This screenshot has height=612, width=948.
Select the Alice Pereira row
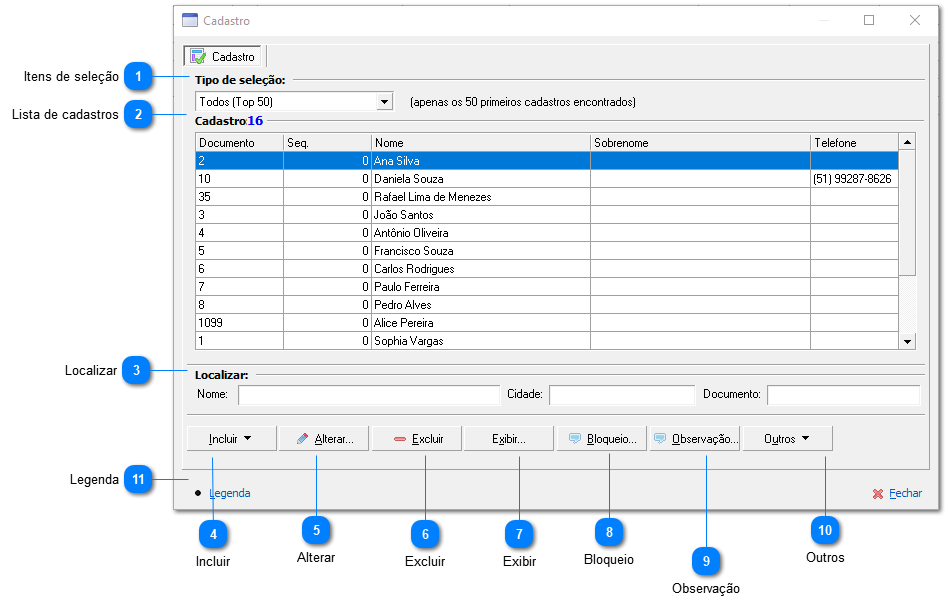click(x=547, y=323)
